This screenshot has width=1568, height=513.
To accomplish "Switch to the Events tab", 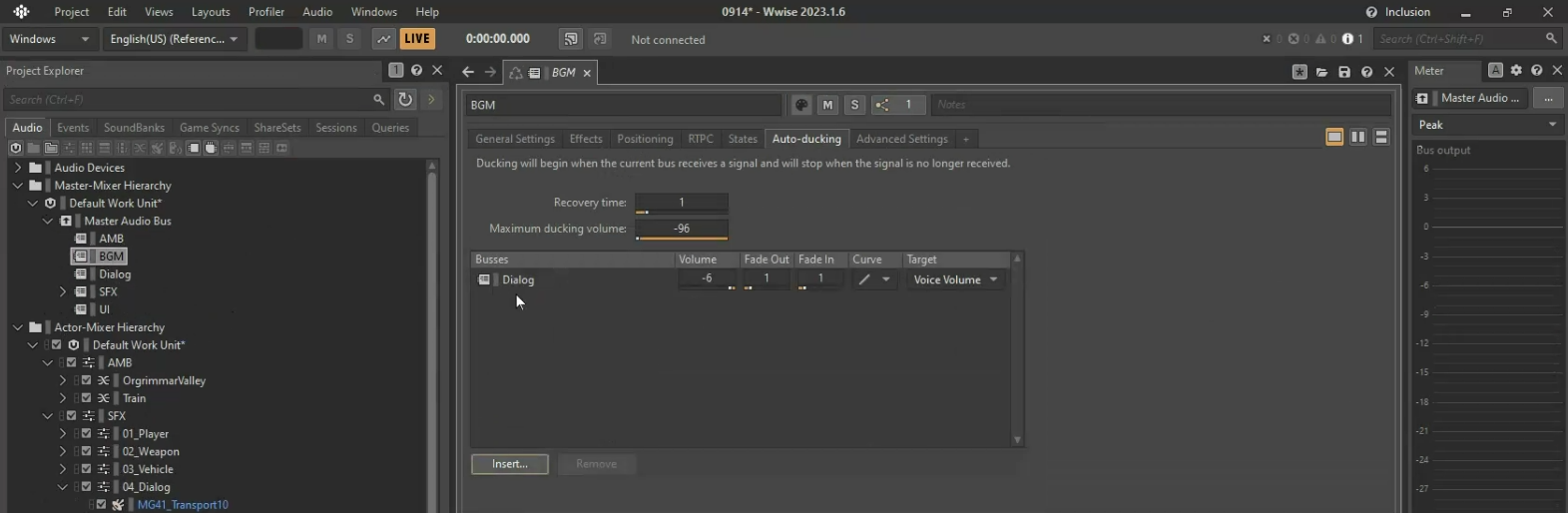I will (73, 128).
